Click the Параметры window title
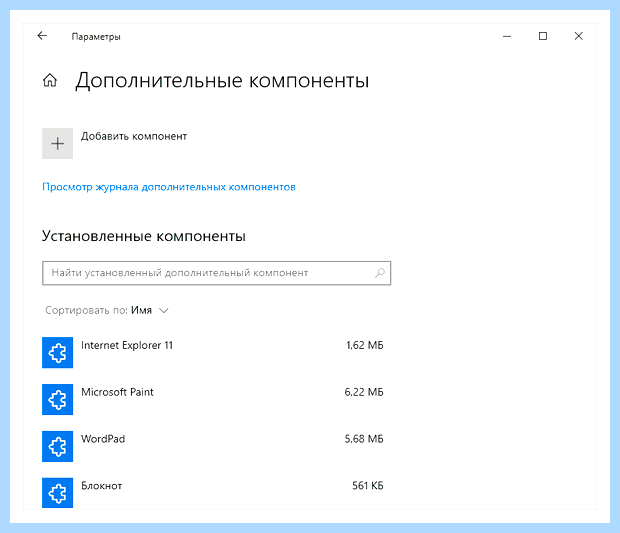 (x=96, y=37)
